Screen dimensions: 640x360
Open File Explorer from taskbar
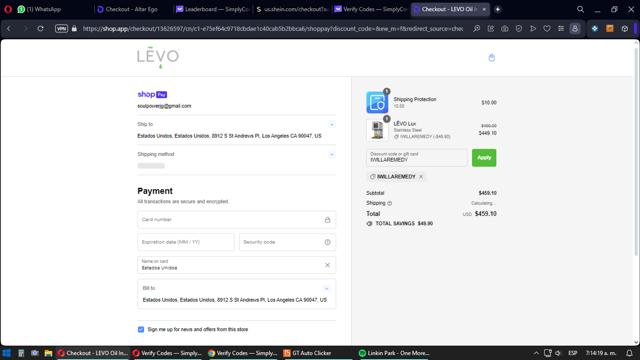(x=49, y=353)
